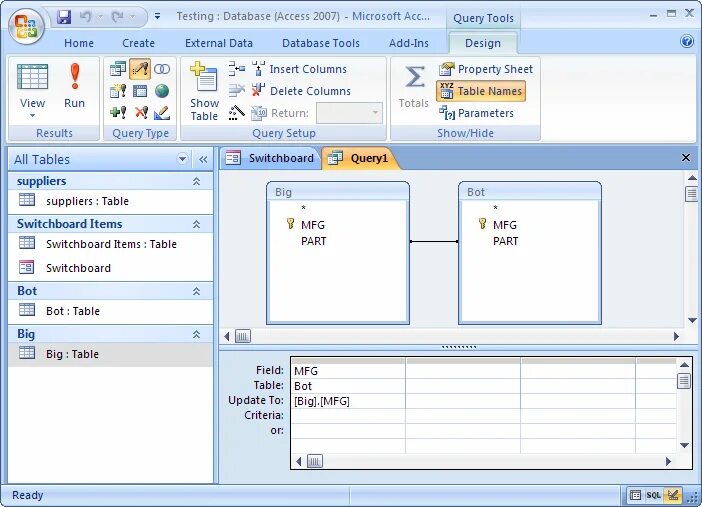Collapse the Bot group
The width and height of the screenshot is (702, 507).
coord(196,291)
